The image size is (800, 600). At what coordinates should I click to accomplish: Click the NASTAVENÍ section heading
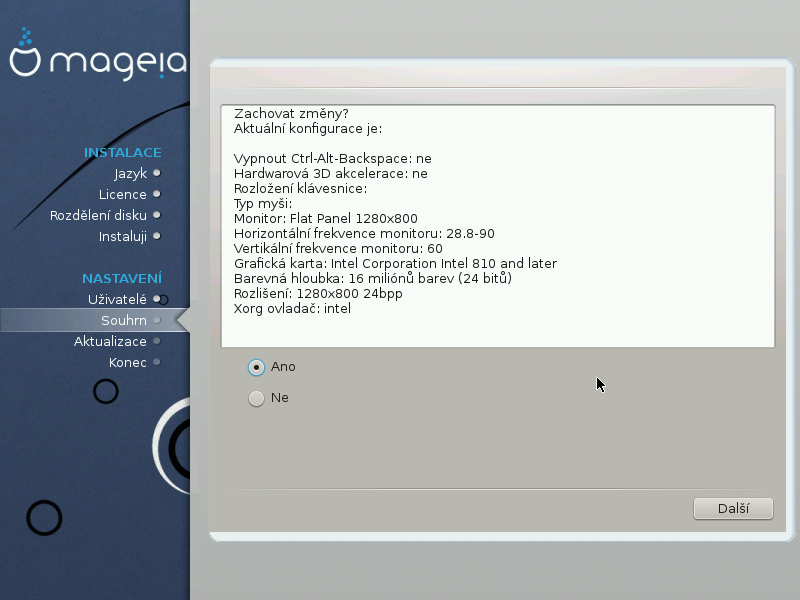point(122,278)
